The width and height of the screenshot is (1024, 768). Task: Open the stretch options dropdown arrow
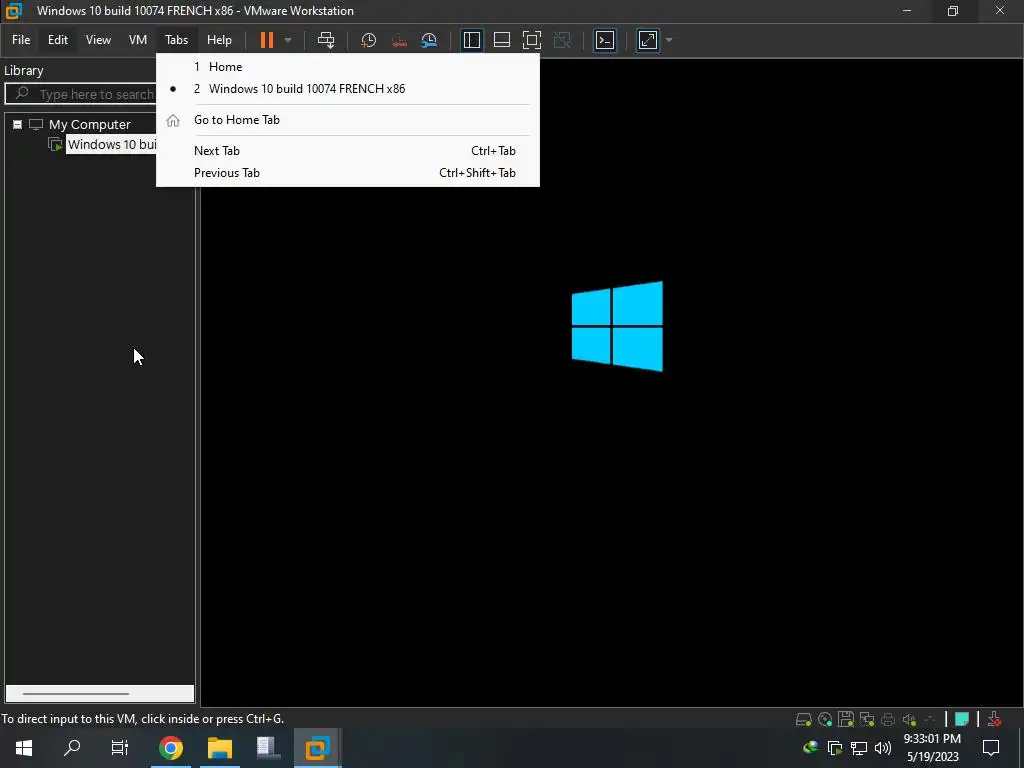pos(669,40)
